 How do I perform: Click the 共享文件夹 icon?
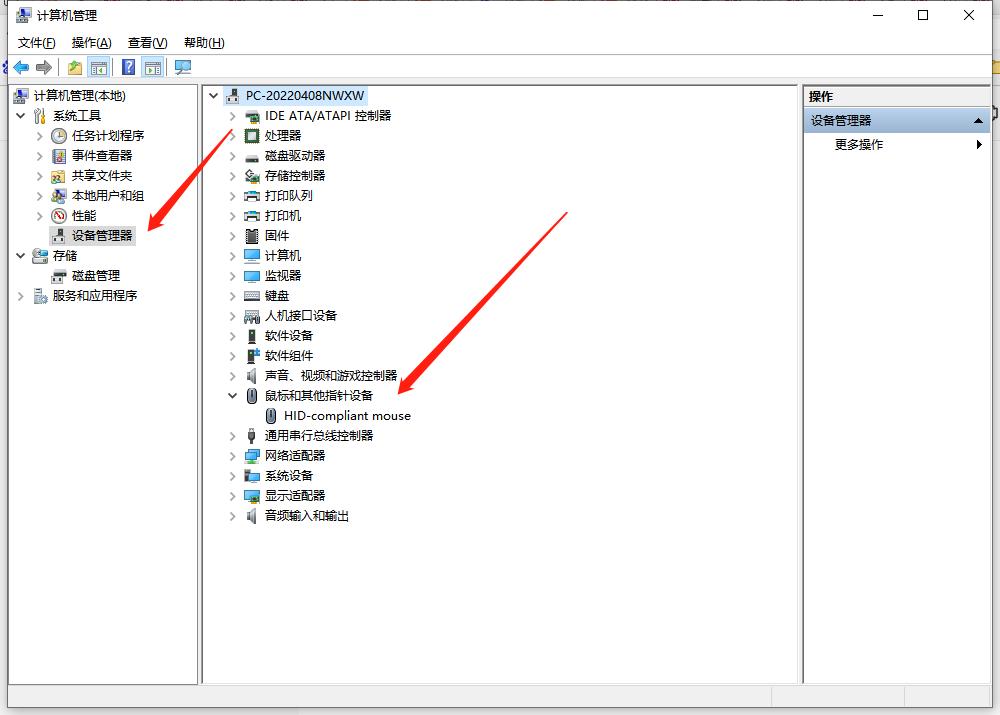point(59,176)
